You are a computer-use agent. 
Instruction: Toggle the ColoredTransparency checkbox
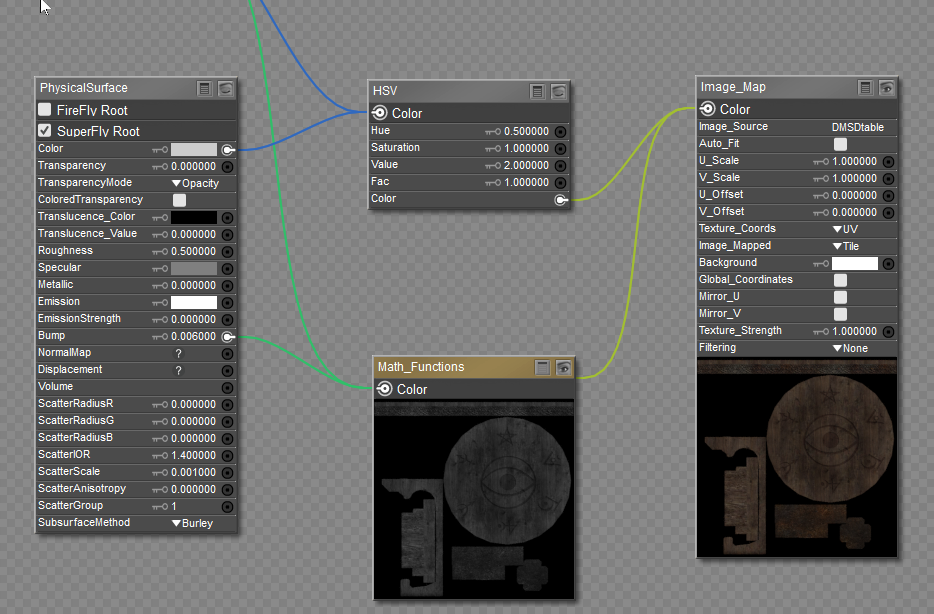point(179,200)
